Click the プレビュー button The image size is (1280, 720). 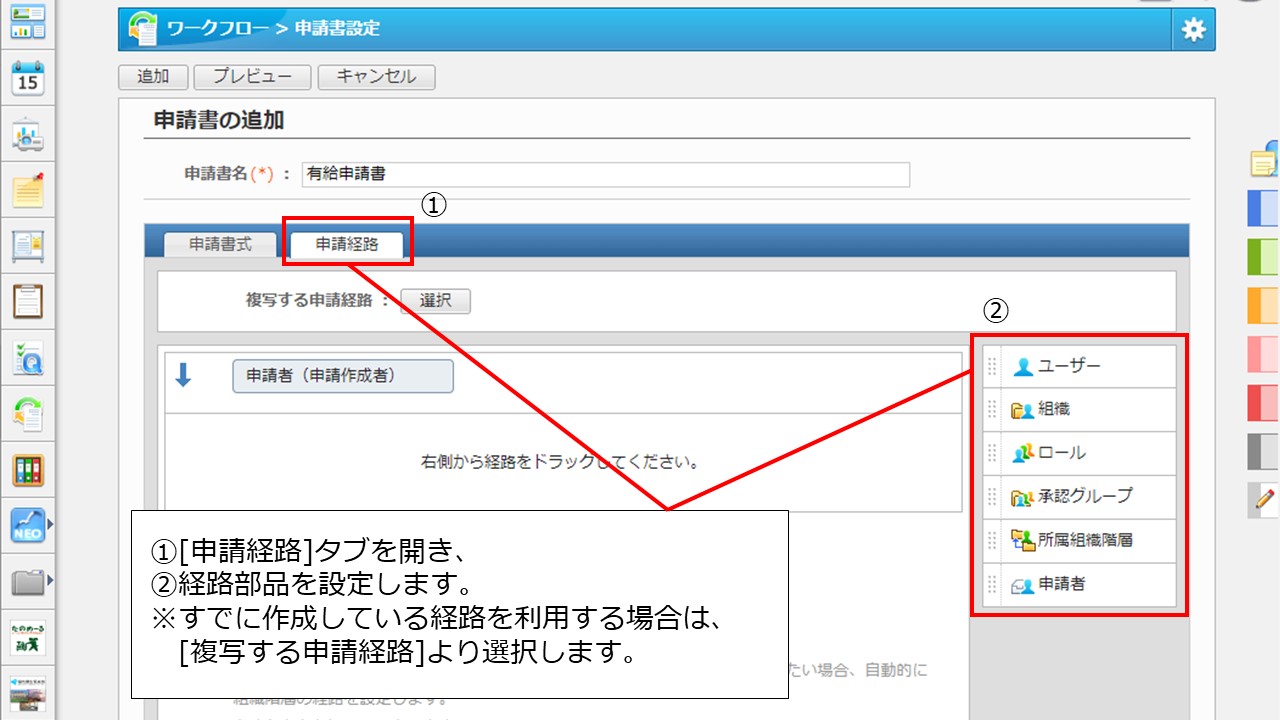252,77
